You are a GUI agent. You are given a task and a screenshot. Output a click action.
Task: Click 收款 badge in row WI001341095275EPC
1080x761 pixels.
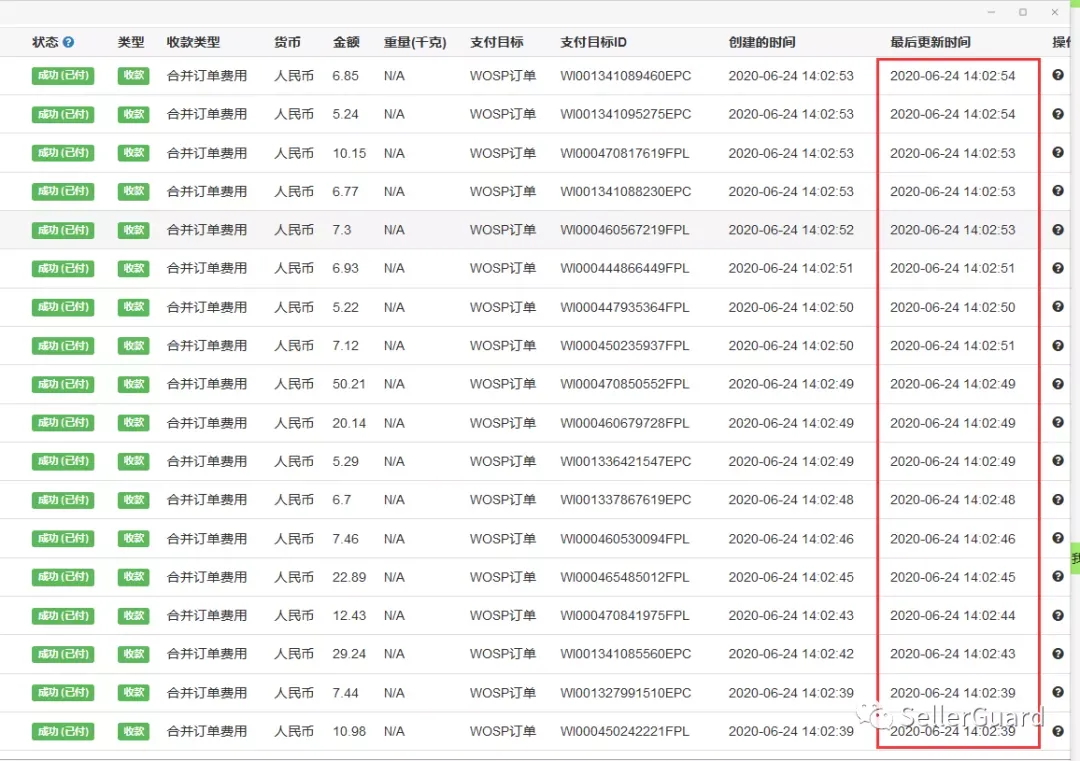click(x=134, y=114)
